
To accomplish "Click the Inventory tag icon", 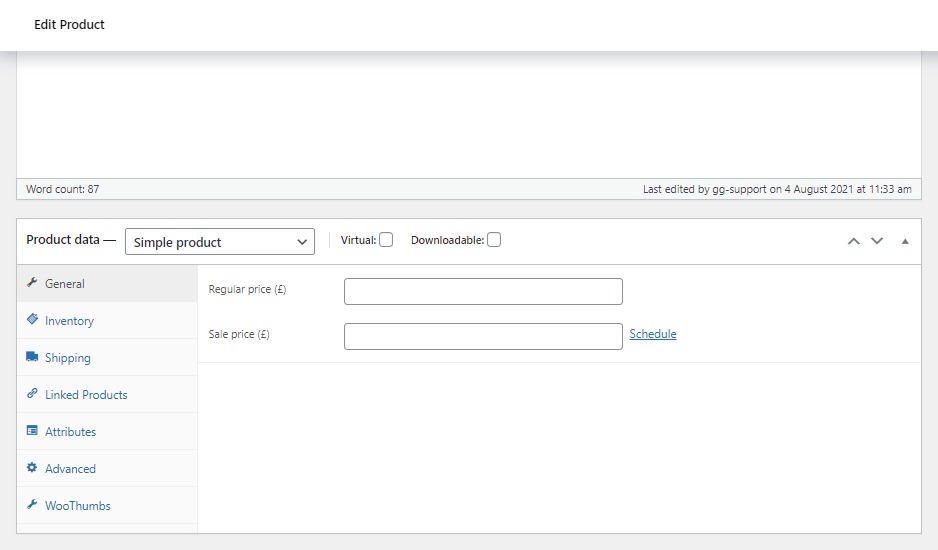I will [x=32, y=319].
